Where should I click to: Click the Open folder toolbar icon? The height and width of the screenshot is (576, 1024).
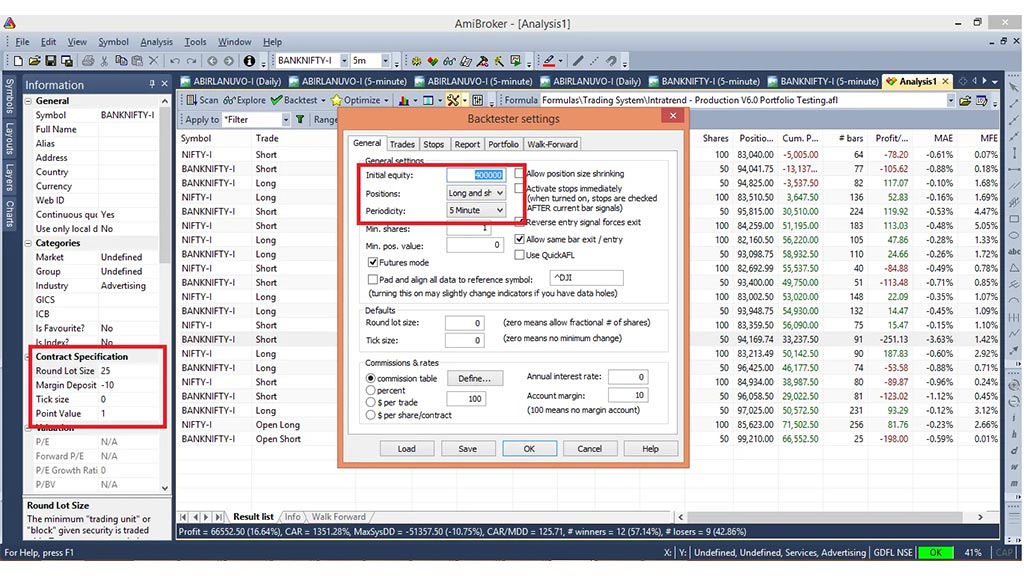[34, 61]
